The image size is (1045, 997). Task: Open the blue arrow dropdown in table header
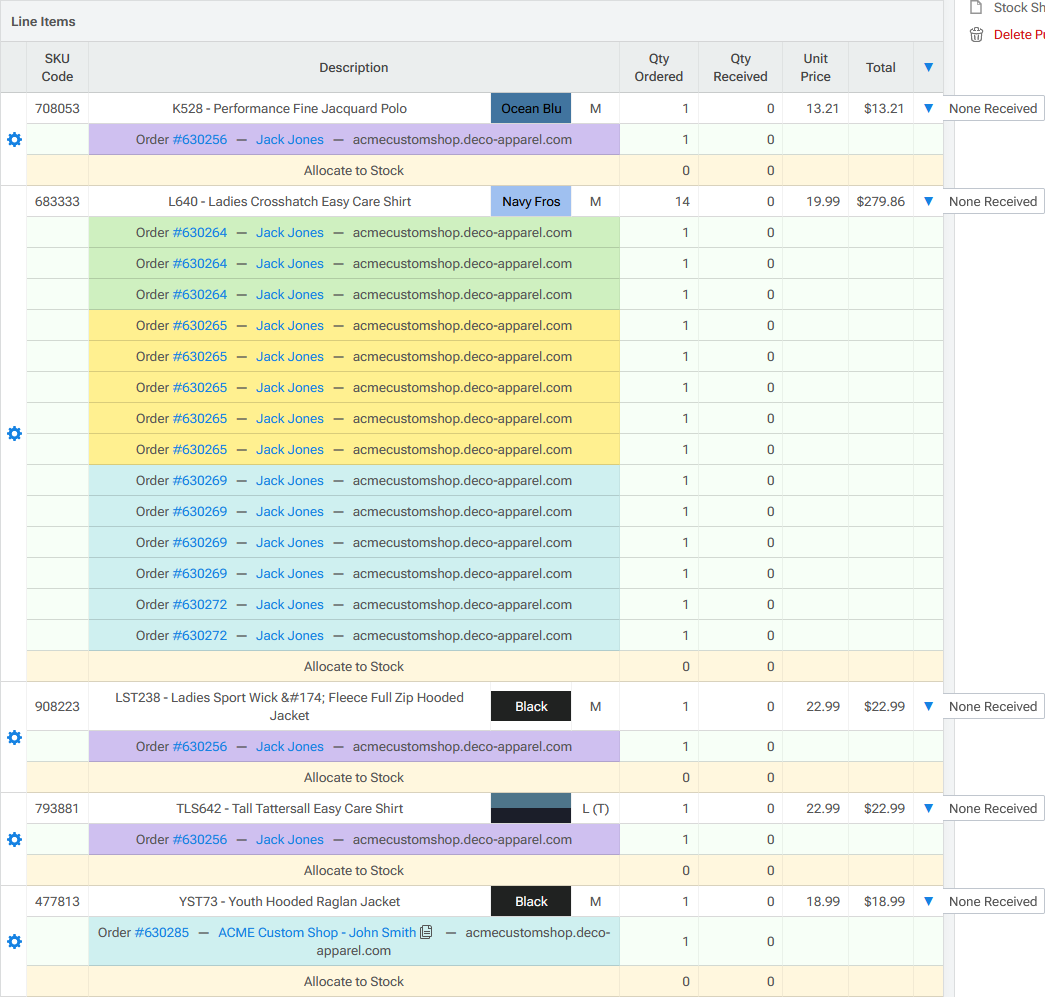point(928,67)
